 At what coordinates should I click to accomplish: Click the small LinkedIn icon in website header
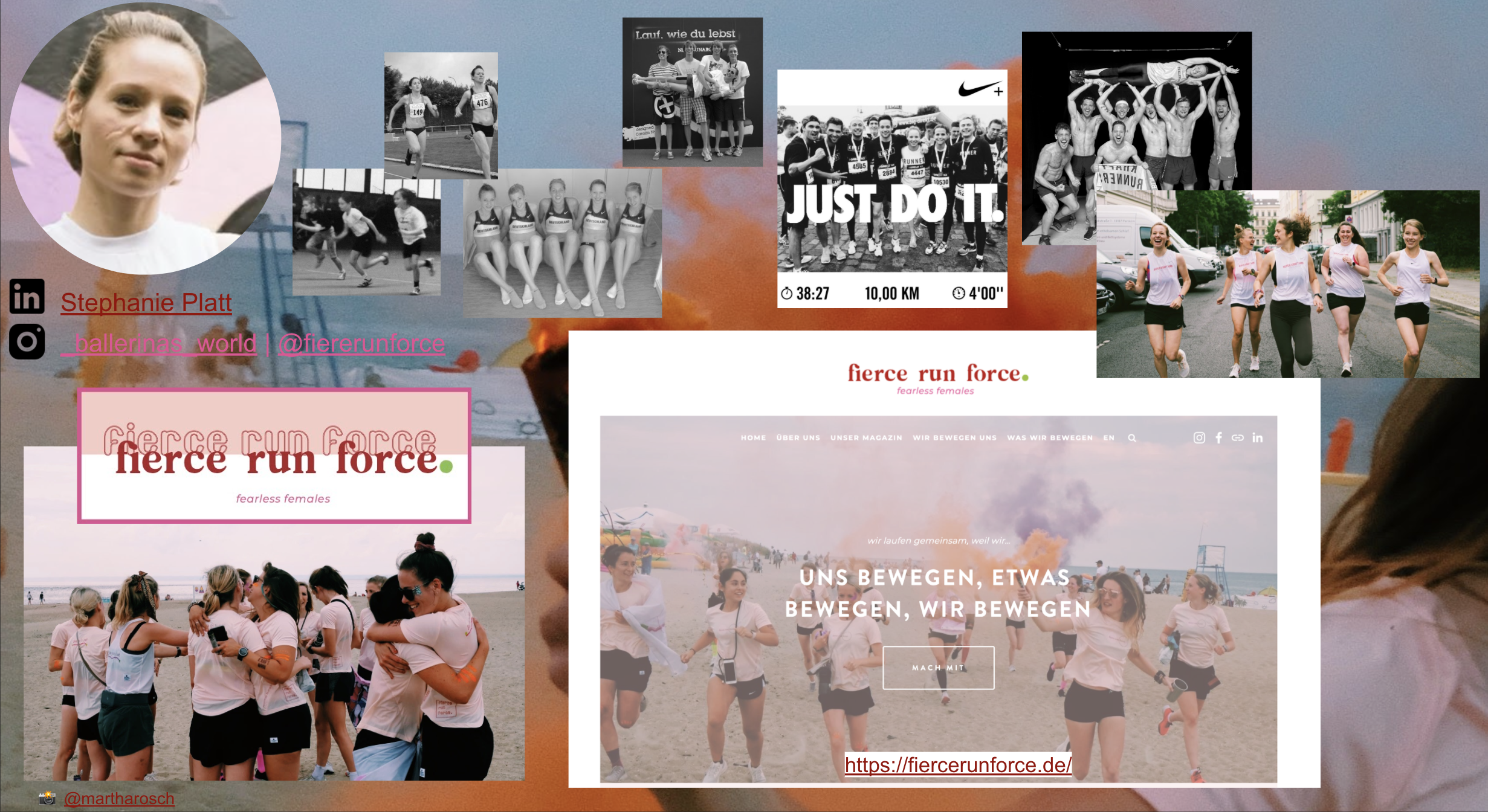(1258, 437)
